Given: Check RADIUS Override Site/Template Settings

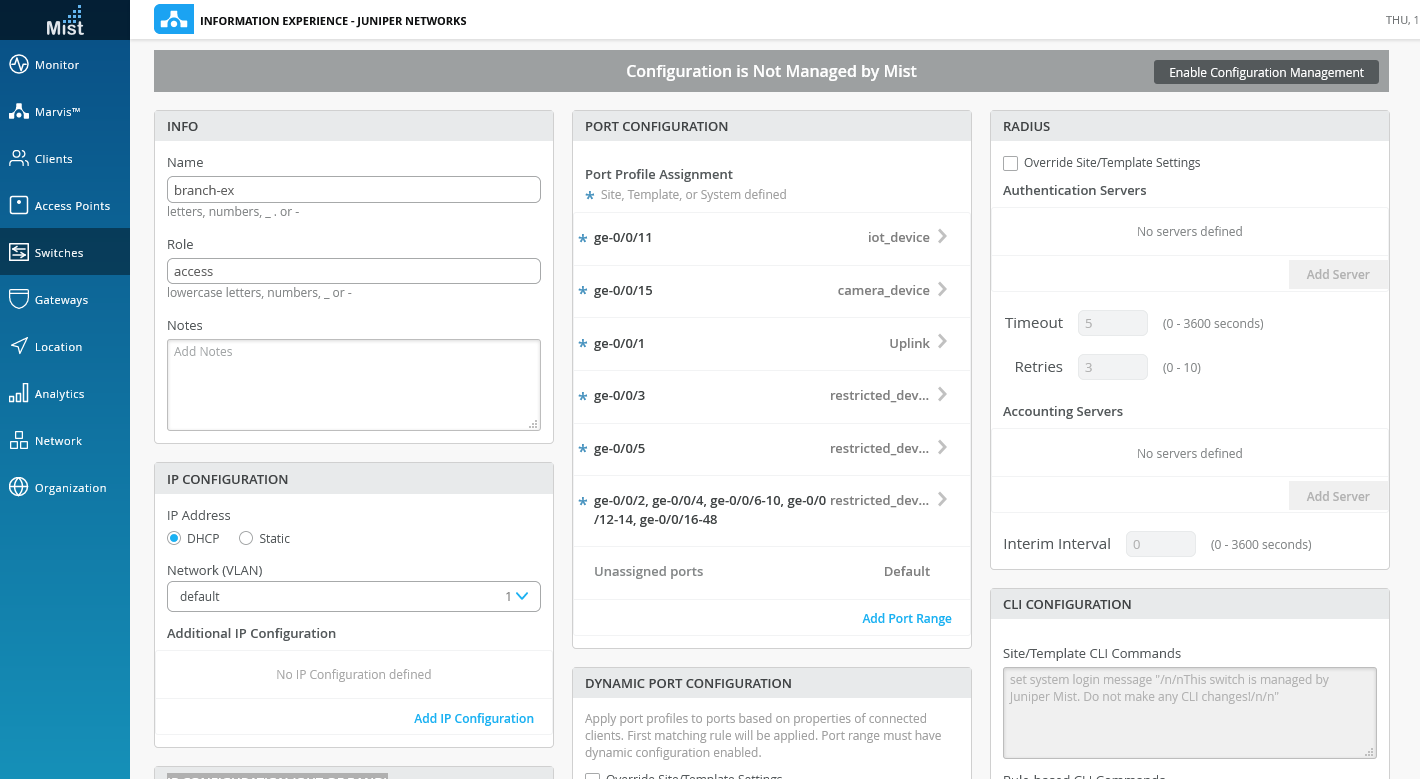Looking at the screenshot, I should [x=1011, y=163].
